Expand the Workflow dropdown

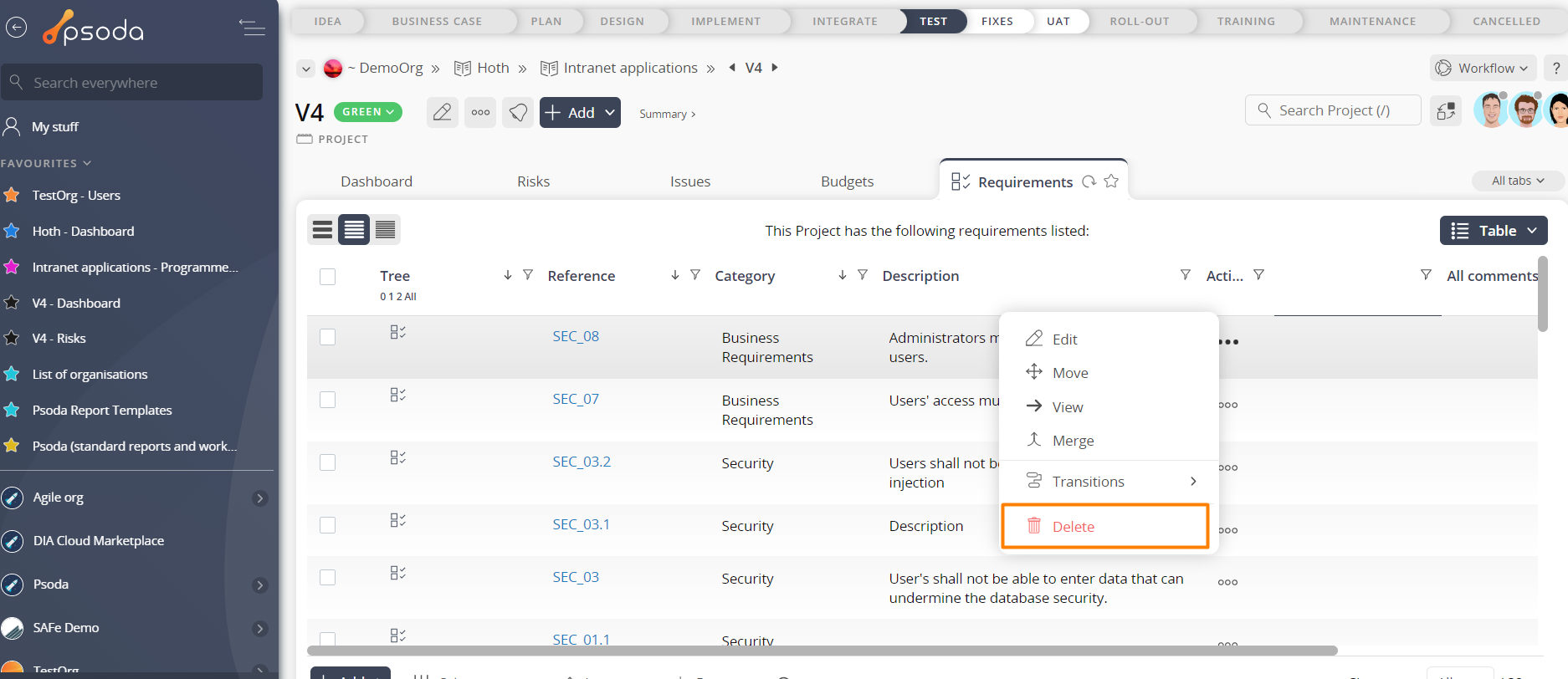click(x=1483, y=68)
